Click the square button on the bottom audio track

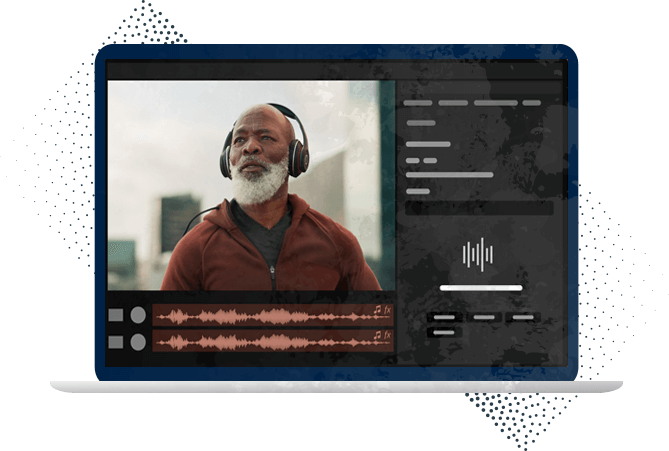click(116, 342)
